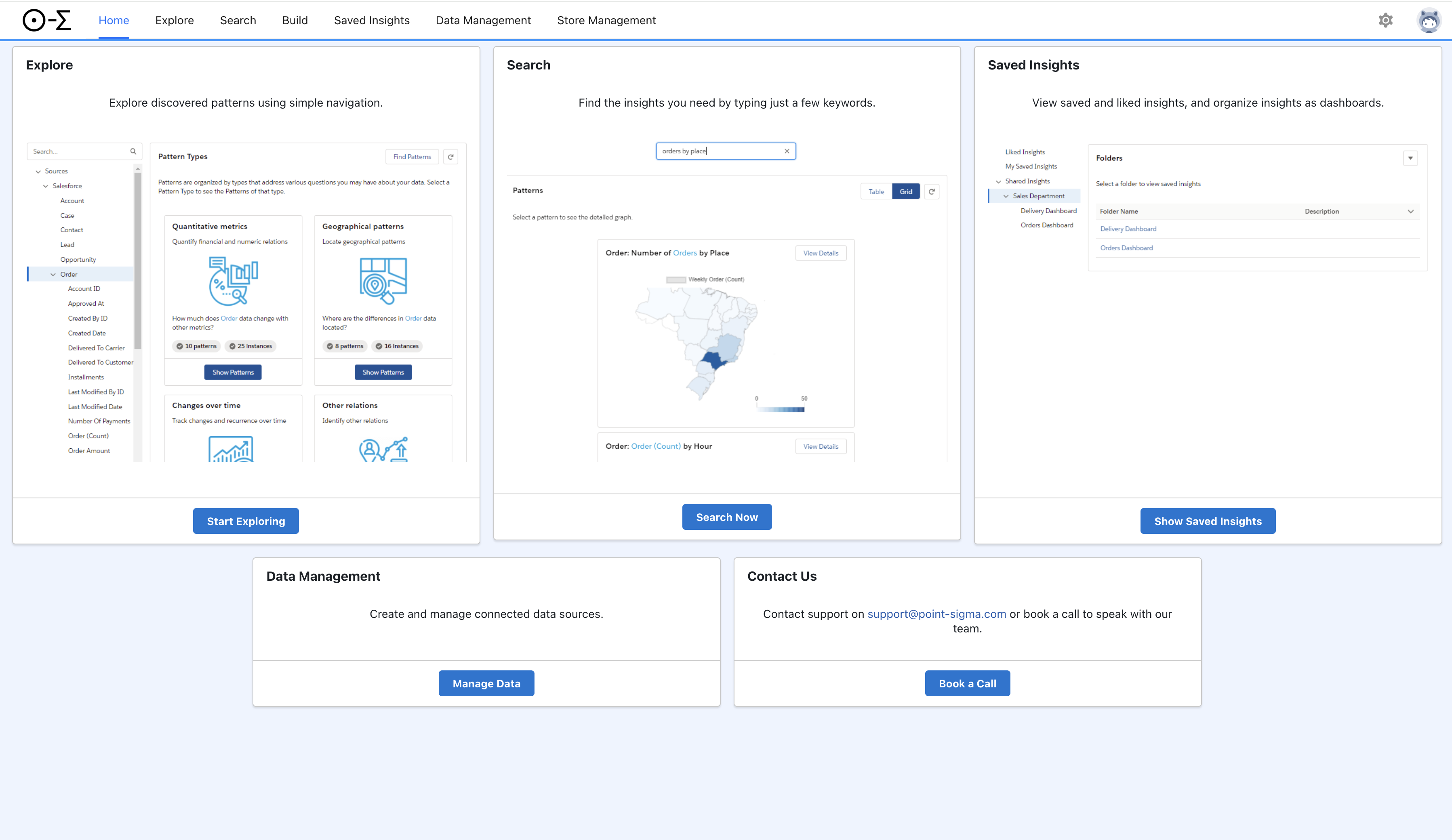Click the map color scale legend bar
This screenshot has width=1452, height=840.
pos(781,409)
